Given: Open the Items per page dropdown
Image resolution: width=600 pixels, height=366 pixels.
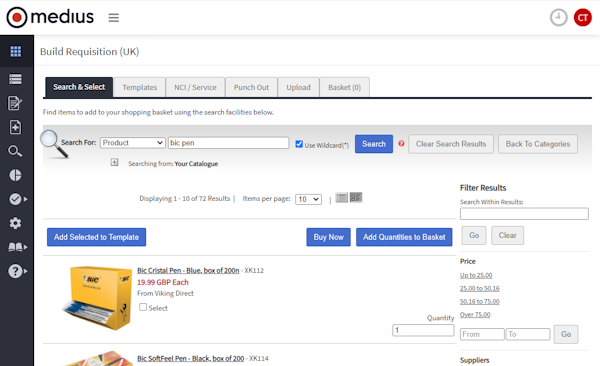Looking at the screenshot, I should (308, 199).
